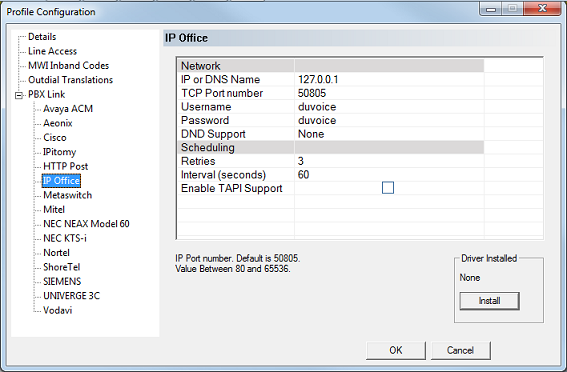Select Details in the tree
Image resolution: width=567 pixels, height=372 pixels.
click(x=42, y=37)
